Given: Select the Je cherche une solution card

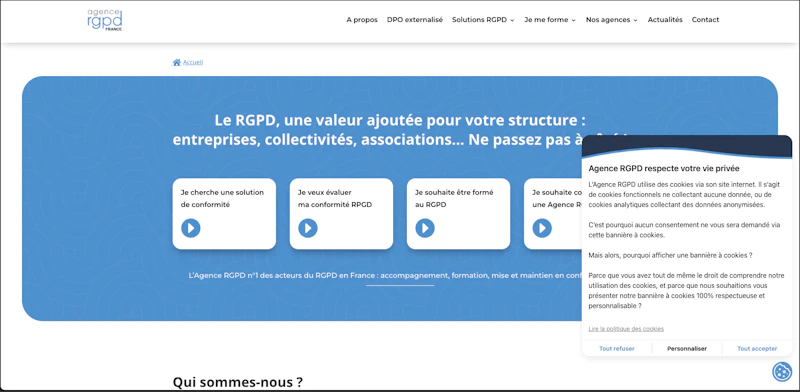Looking at the screenshot, I should click(224, 213).
